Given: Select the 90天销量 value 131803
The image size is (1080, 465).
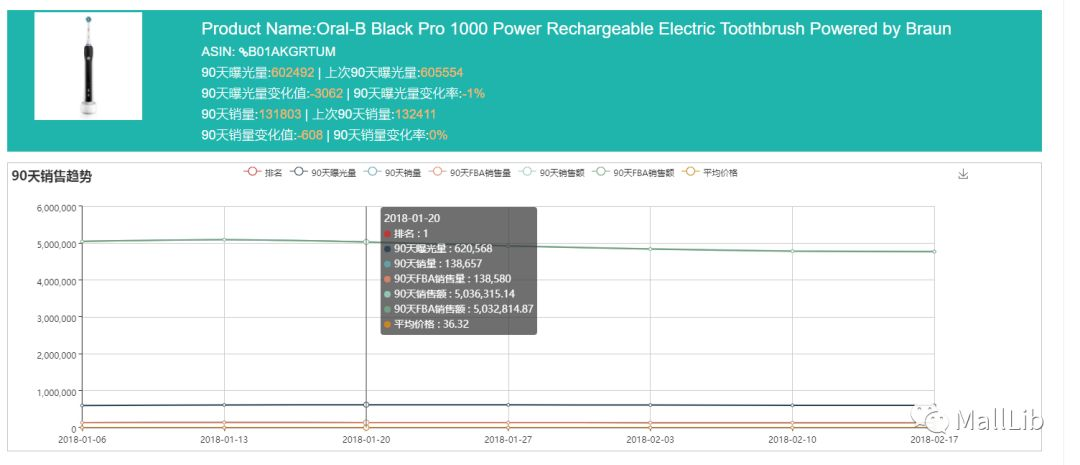Looking at the screenshot, I should 280,114.
